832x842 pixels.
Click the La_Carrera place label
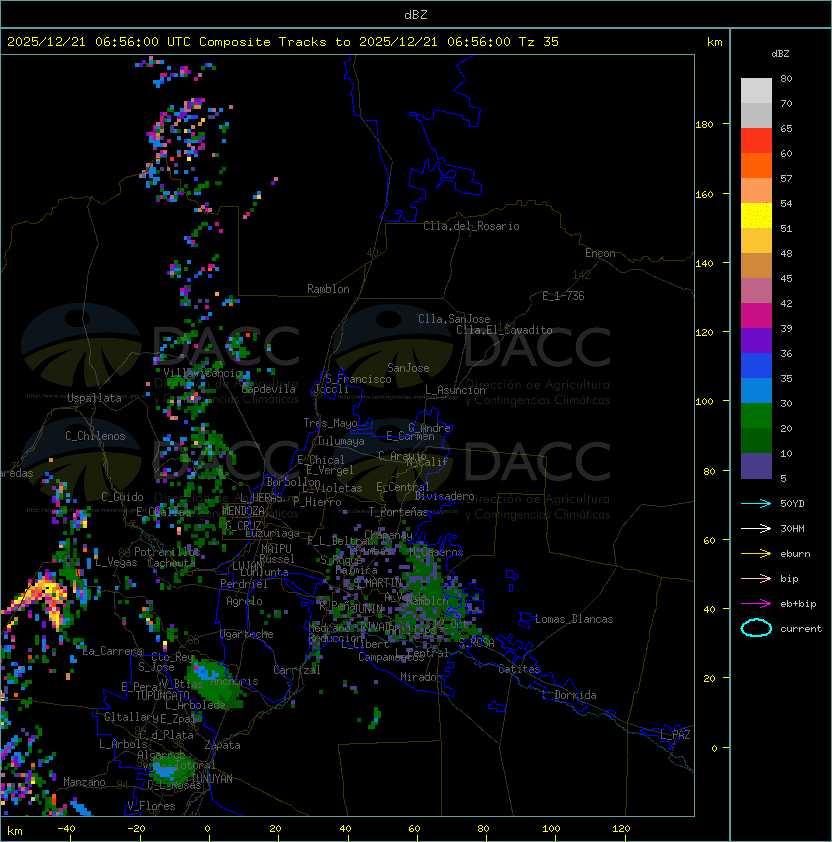click(x=112, y=651)
